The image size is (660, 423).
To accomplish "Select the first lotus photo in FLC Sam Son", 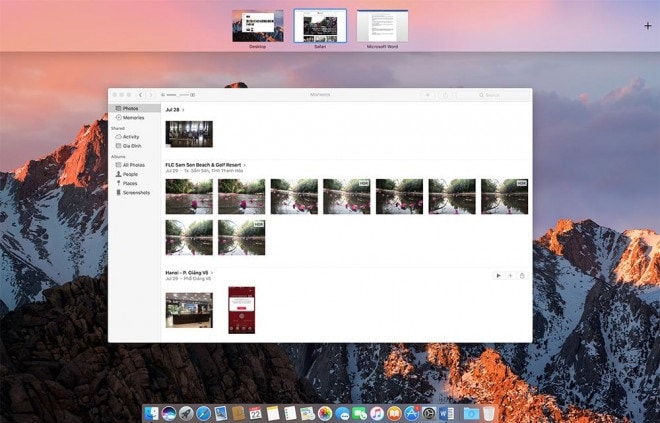I will tap(189, 197).
